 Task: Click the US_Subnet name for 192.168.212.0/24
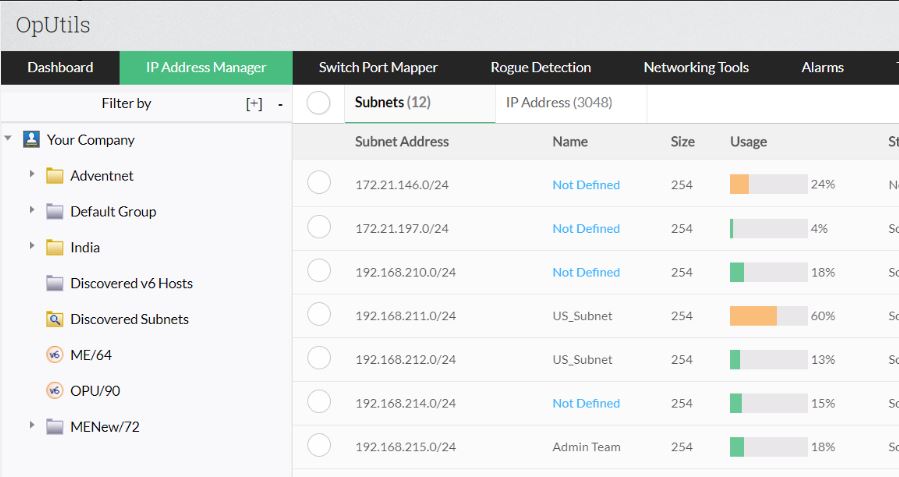(582, 359)
